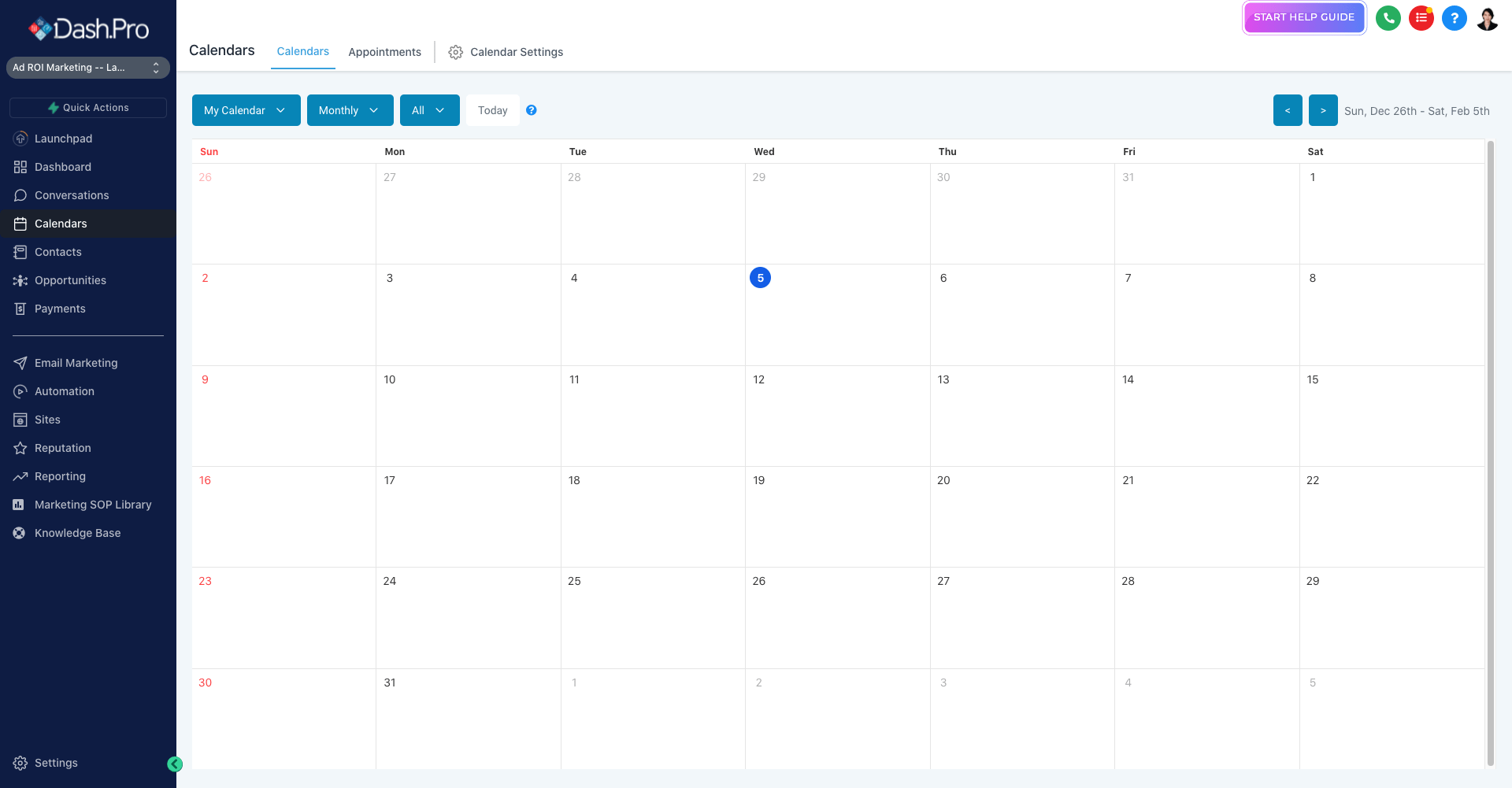Viewport: 1512px width, 788px height.
Task: Open Calendar Settings
Action: coord(506,52)
